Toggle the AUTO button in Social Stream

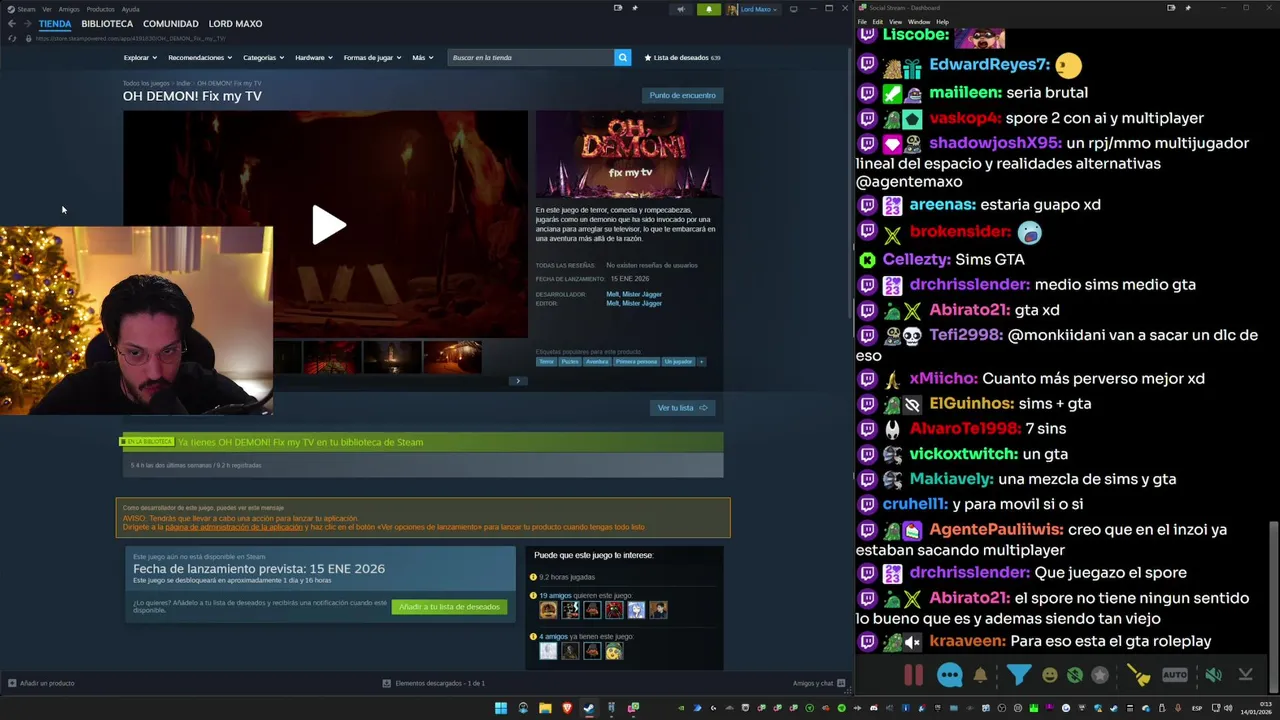pyautogui.click(x=1175, y=675)
